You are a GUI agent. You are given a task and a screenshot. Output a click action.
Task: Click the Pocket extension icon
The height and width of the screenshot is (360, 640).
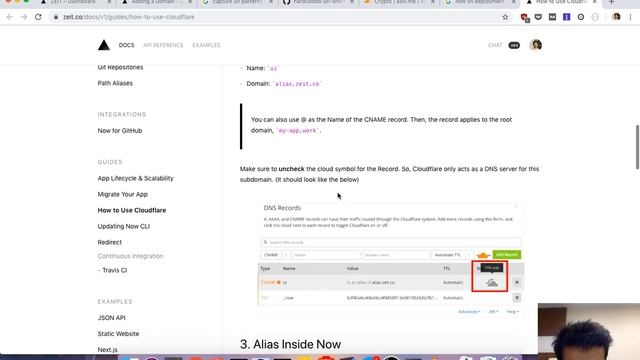click(x=538, y=17)
